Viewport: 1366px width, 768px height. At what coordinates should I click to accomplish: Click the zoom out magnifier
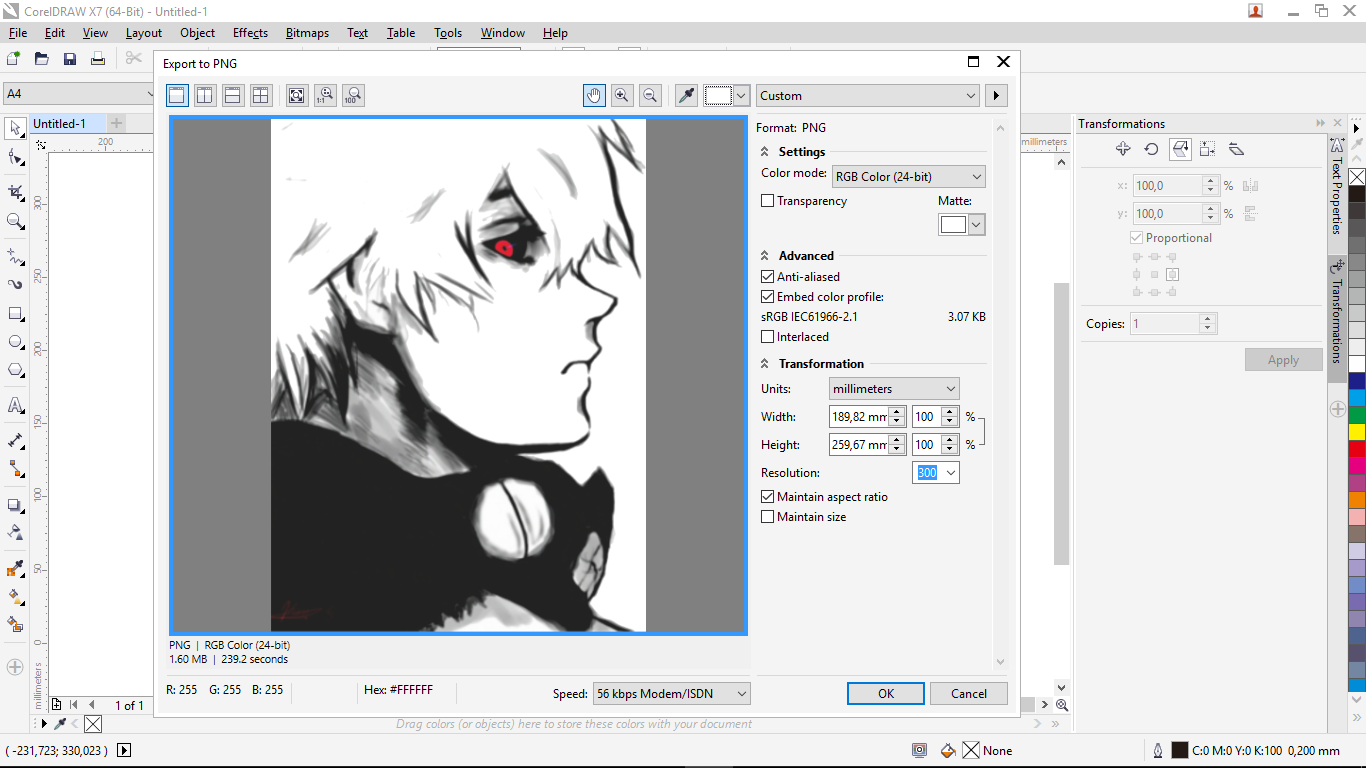pyautogui.click(x=650, y=95)
